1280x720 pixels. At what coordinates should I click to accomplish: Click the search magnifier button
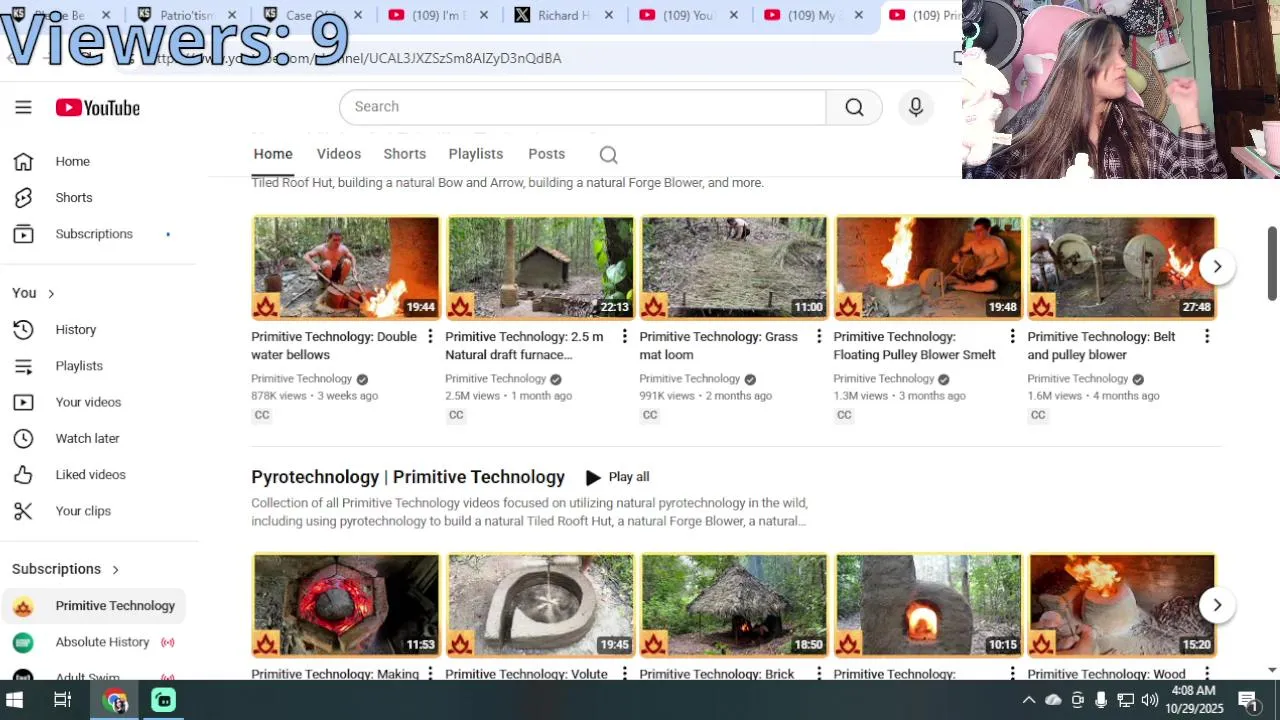(854, 107)
